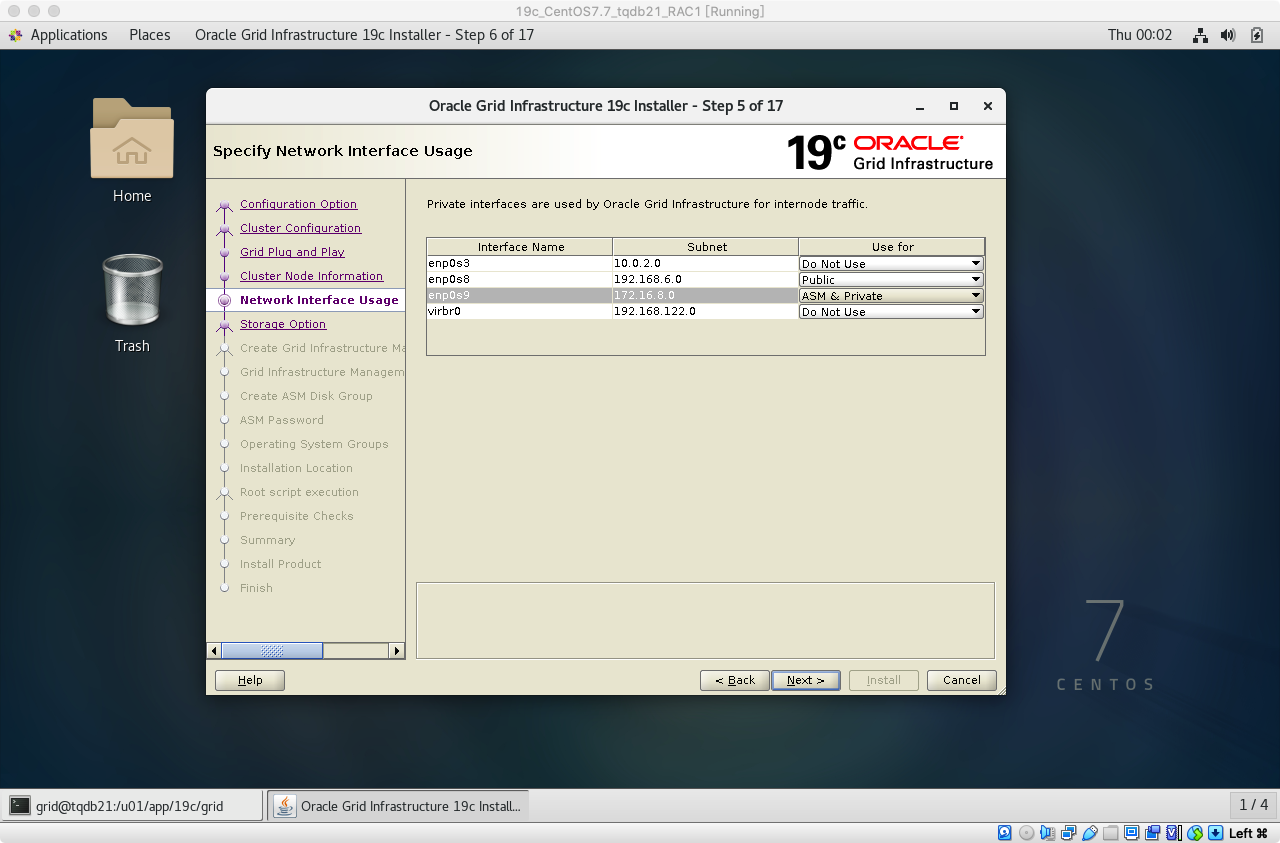Click the Back button
This screenshot has width=1280, height=843.
coord(735,680)
